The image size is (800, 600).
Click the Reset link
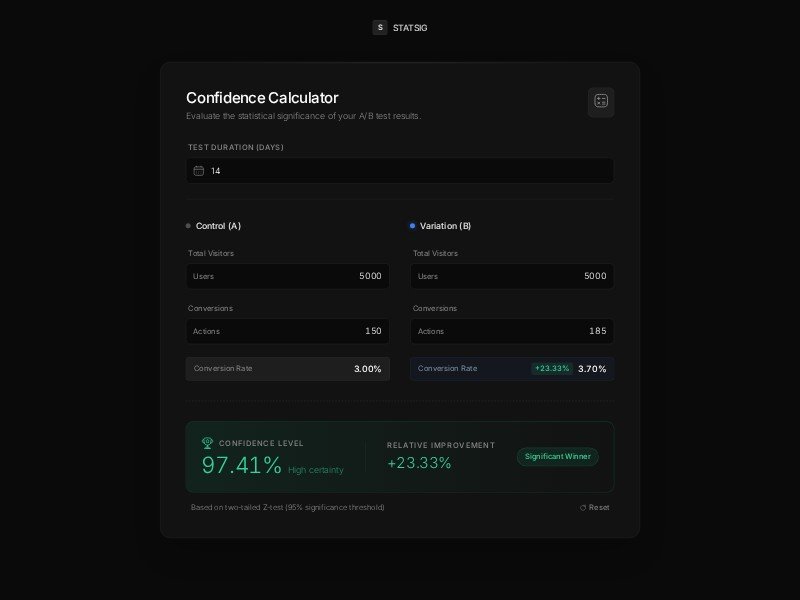(598, 508)
